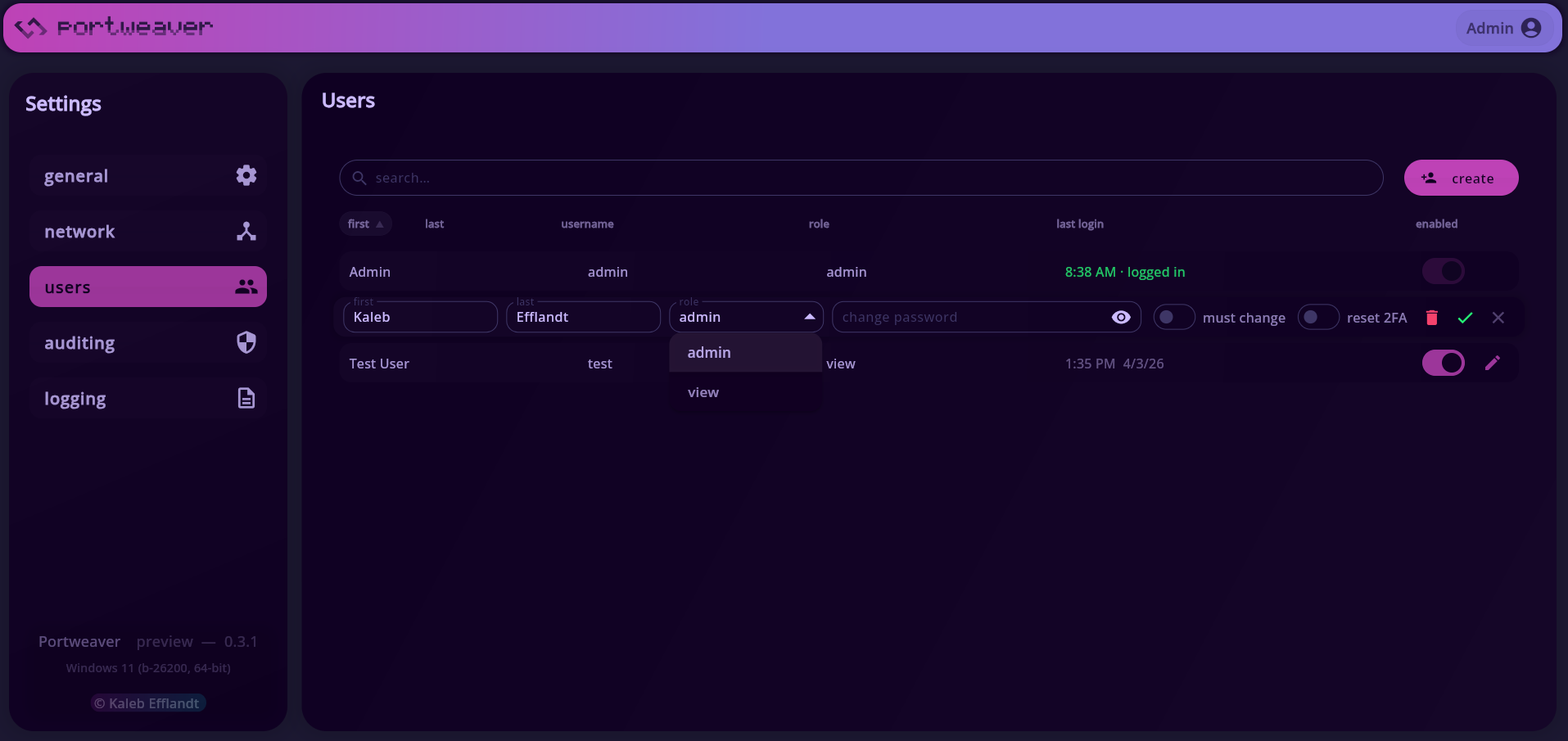
Task: Open general settings via gear icon
Action: pyautogui.click(x=246, y=175)
